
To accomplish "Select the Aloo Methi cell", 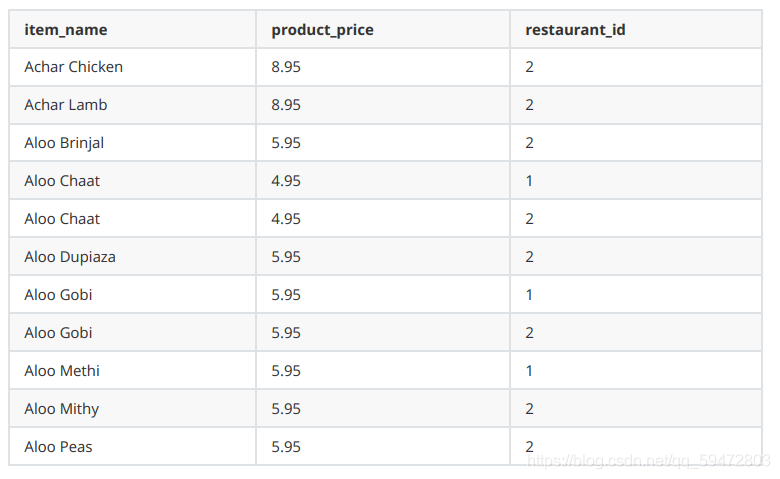I will (x=132, y=371).
